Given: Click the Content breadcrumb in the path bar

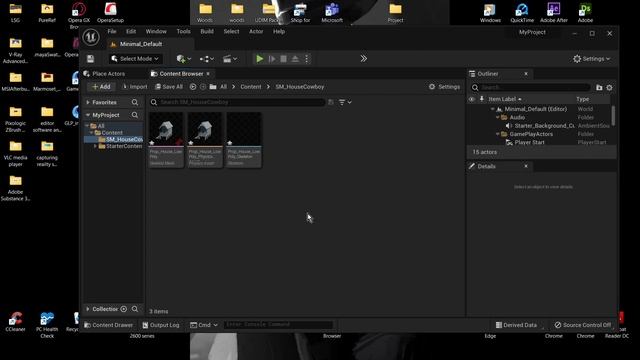Looking at the screenshot, I should 251,87.
